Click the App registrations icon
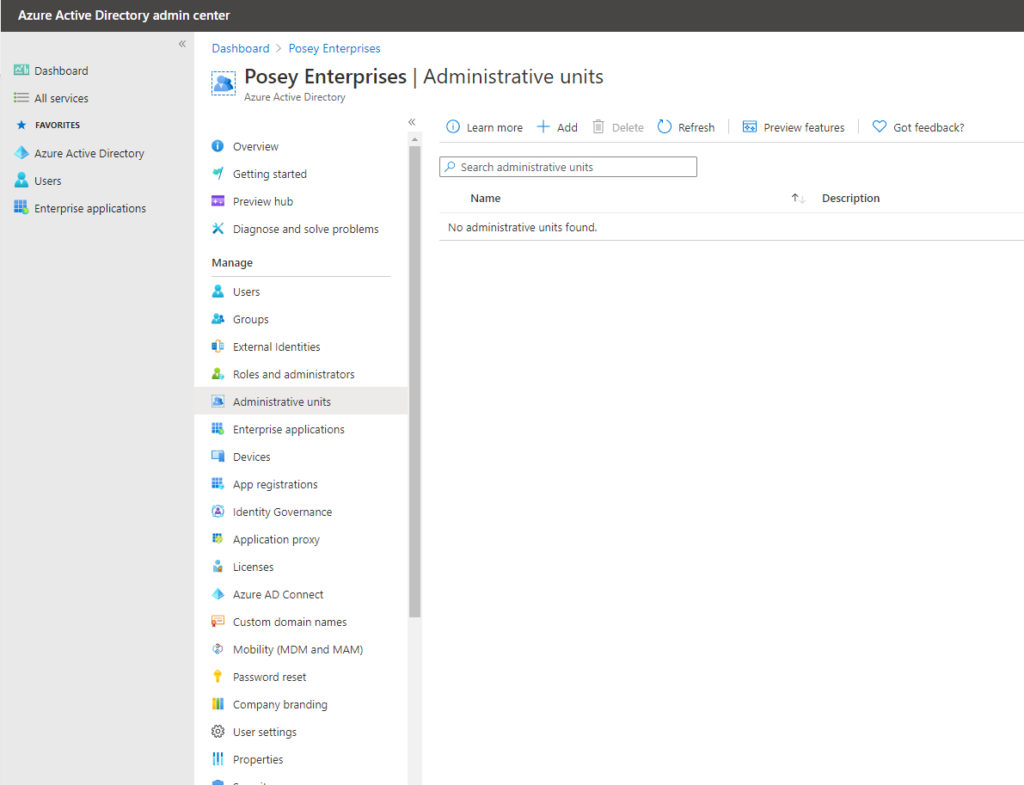1024x785 pixels. pos(217,483)
